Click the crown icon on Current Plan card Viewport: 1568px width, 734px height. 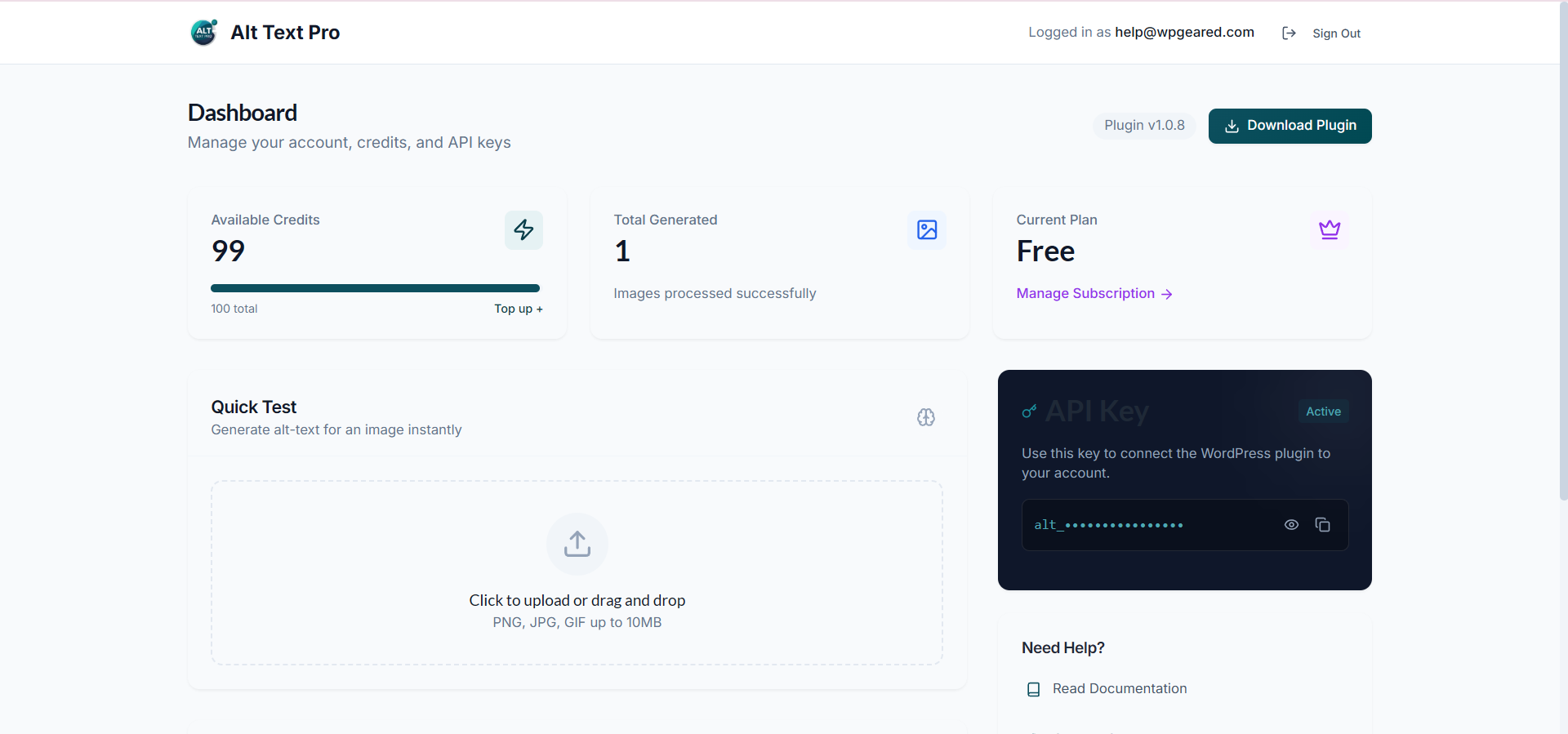coord(1330,229)
